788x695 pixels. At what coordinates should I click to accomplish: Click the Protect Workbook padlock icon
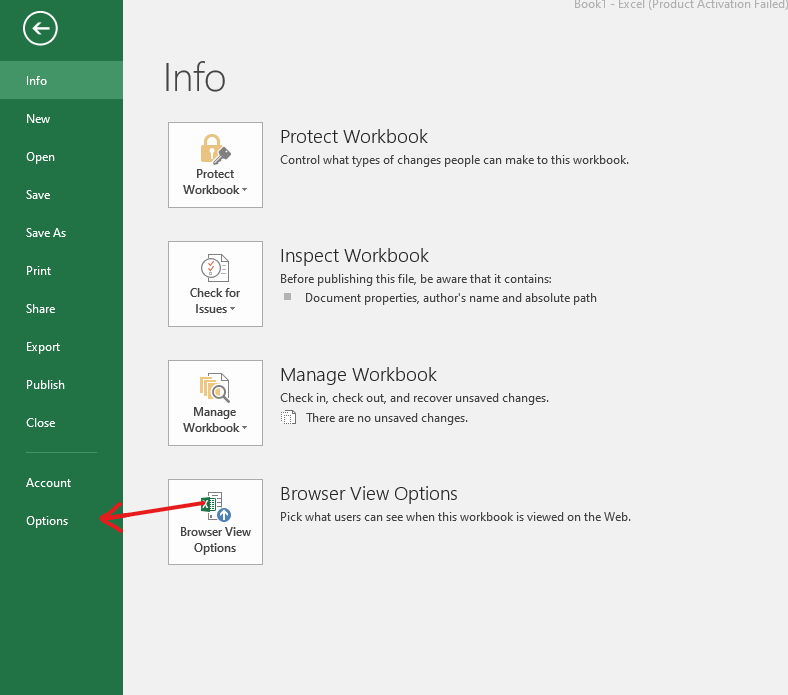(x=215, y=149)
